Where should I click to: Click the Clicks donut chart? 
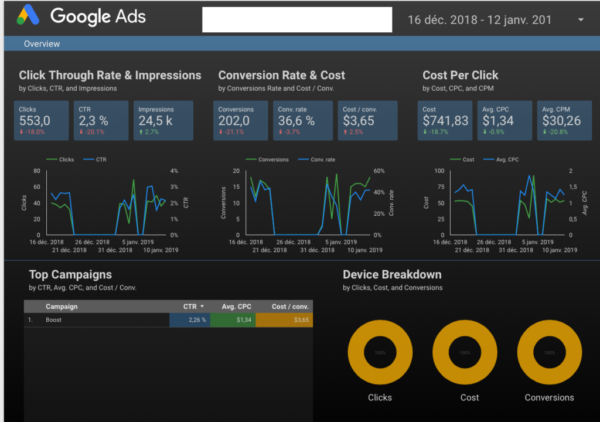coord(380,354)
